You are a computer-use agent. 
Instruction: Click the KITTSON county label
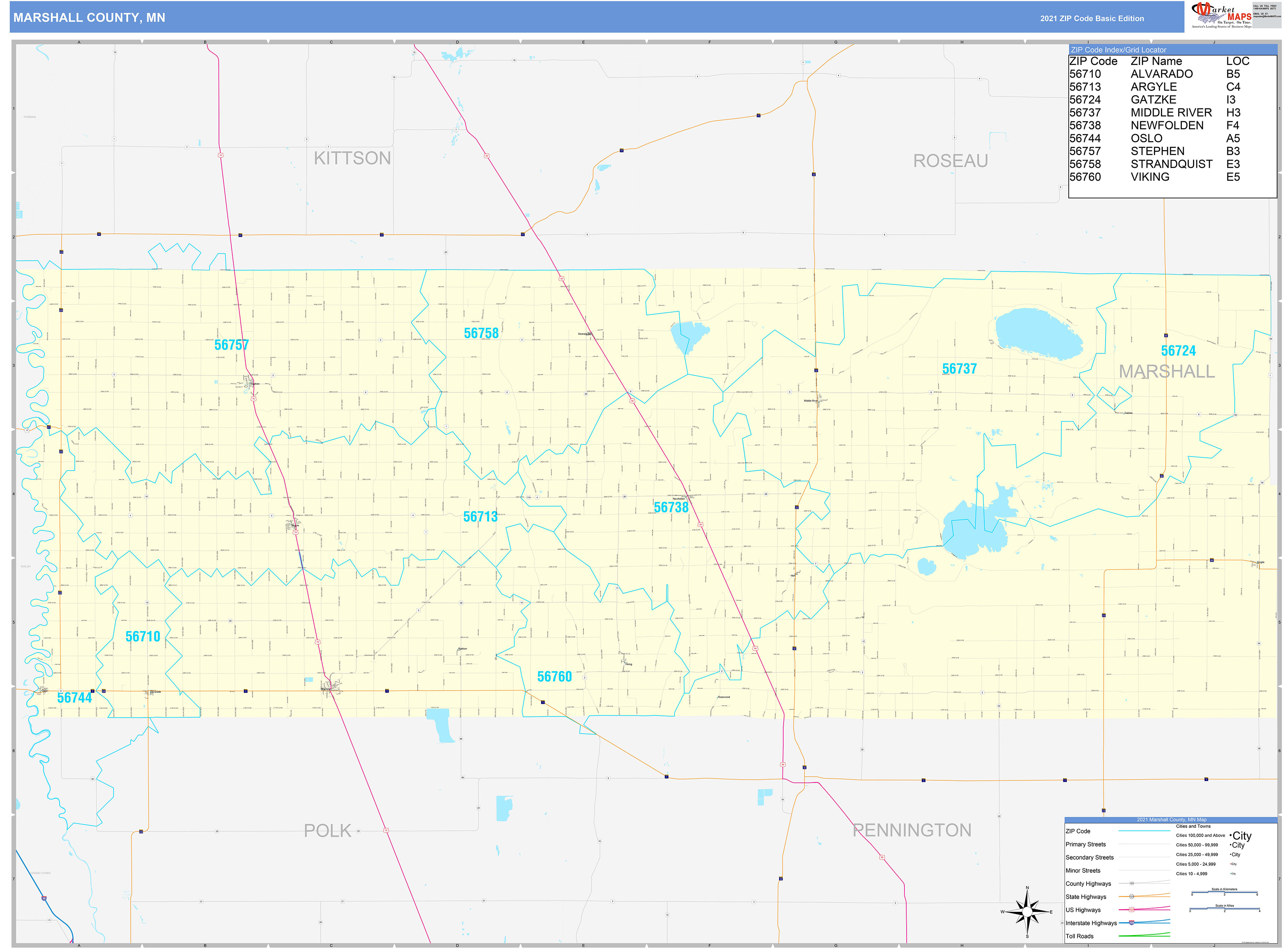click(x=352, y=158)
